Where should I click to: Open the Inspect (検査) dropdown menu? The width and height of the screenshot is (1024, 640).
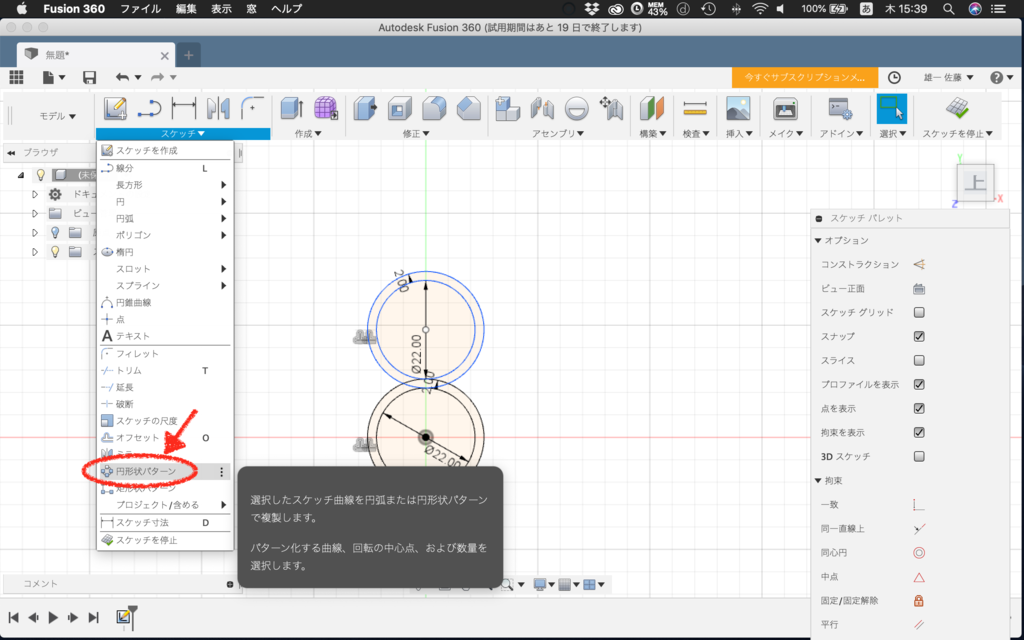(696, 133)
